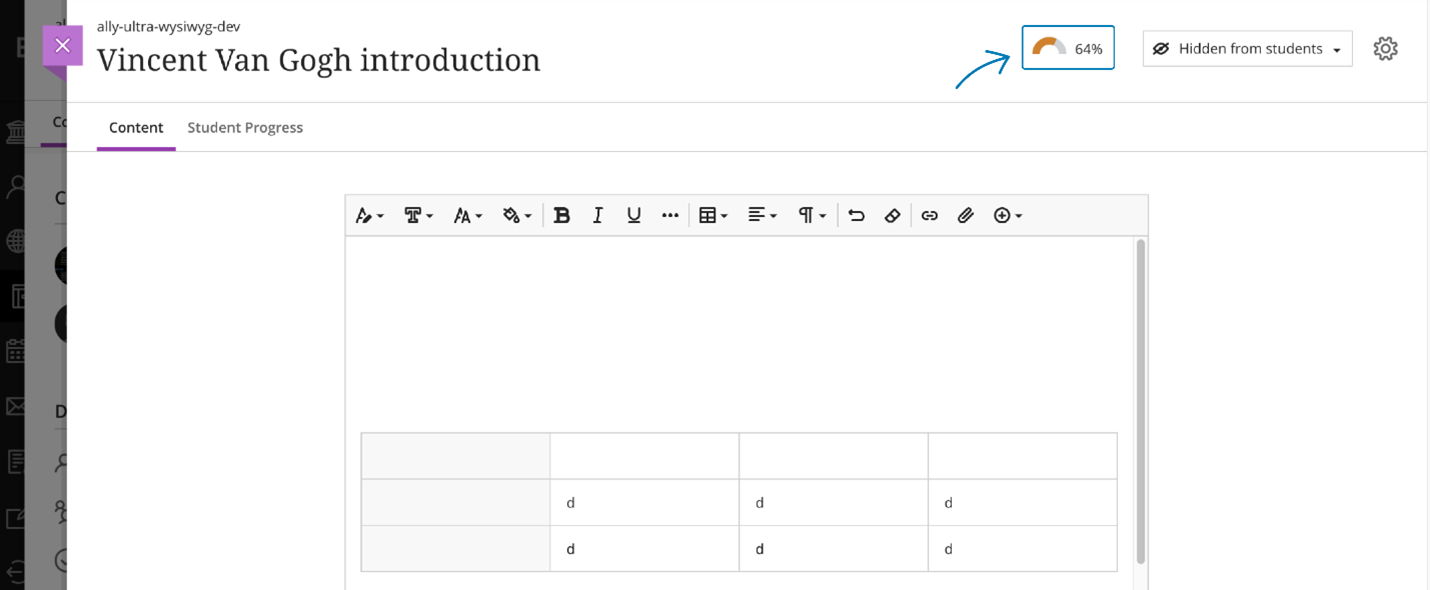Click the eraser clear formatting icon

(893, 215)
